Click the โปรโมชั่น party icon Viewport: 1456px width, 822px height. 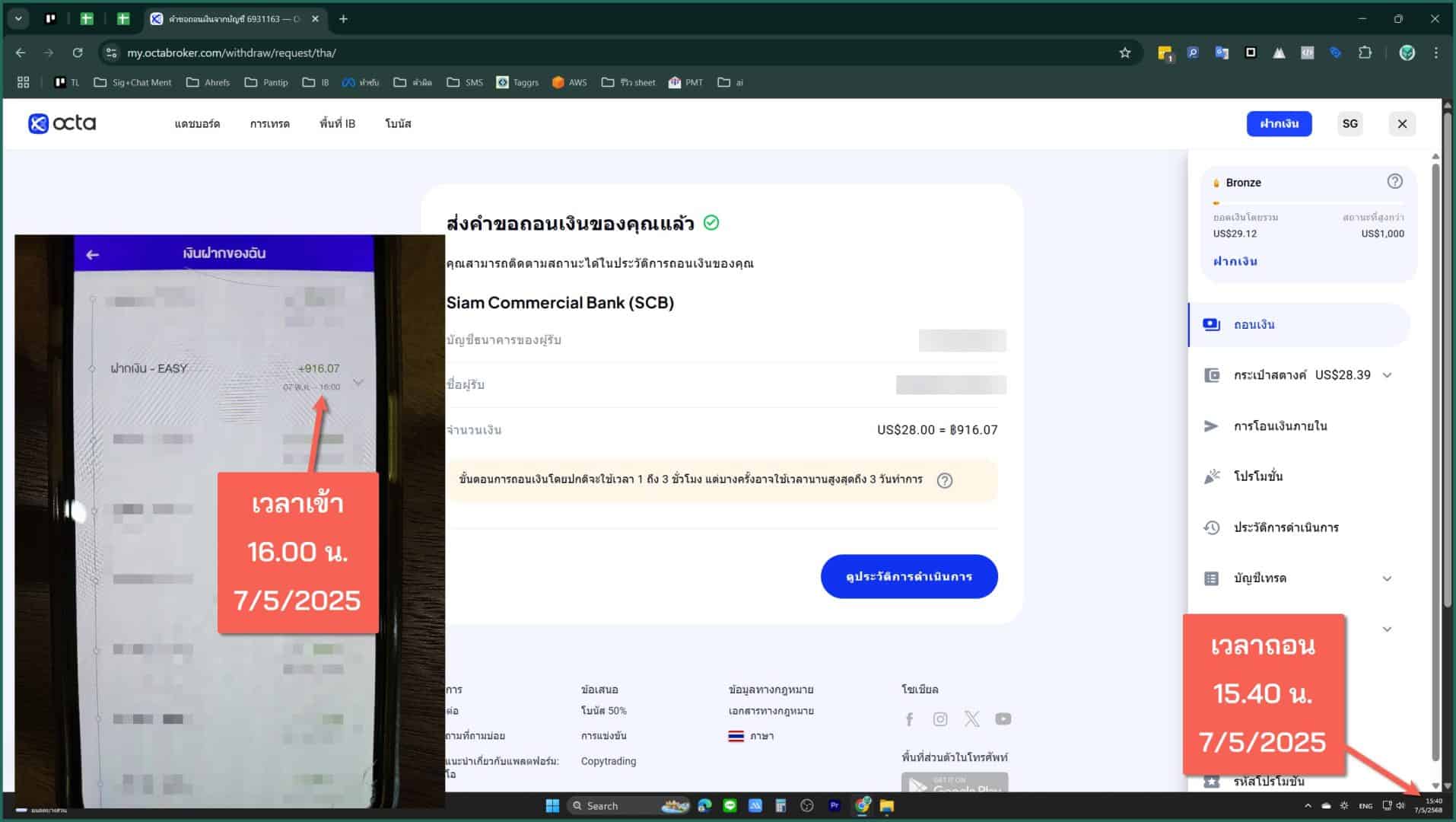(1211, 476)
